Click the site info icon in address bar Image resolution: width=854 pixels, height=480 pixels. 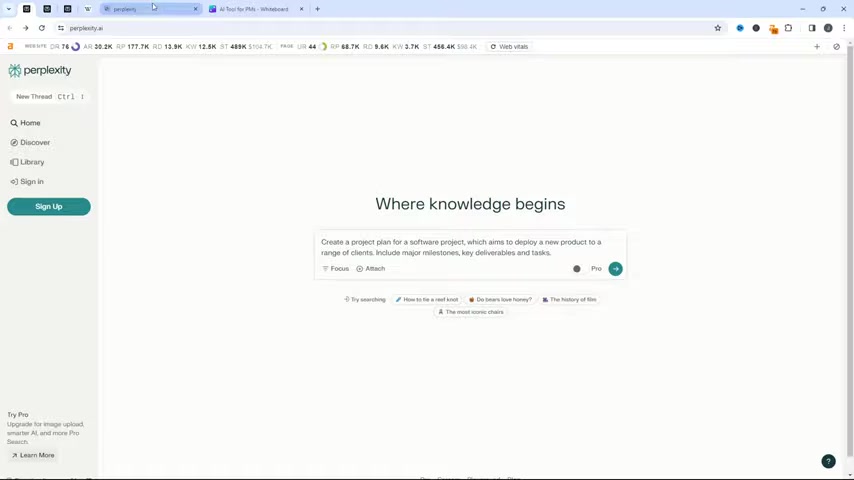tap(61, 28)
